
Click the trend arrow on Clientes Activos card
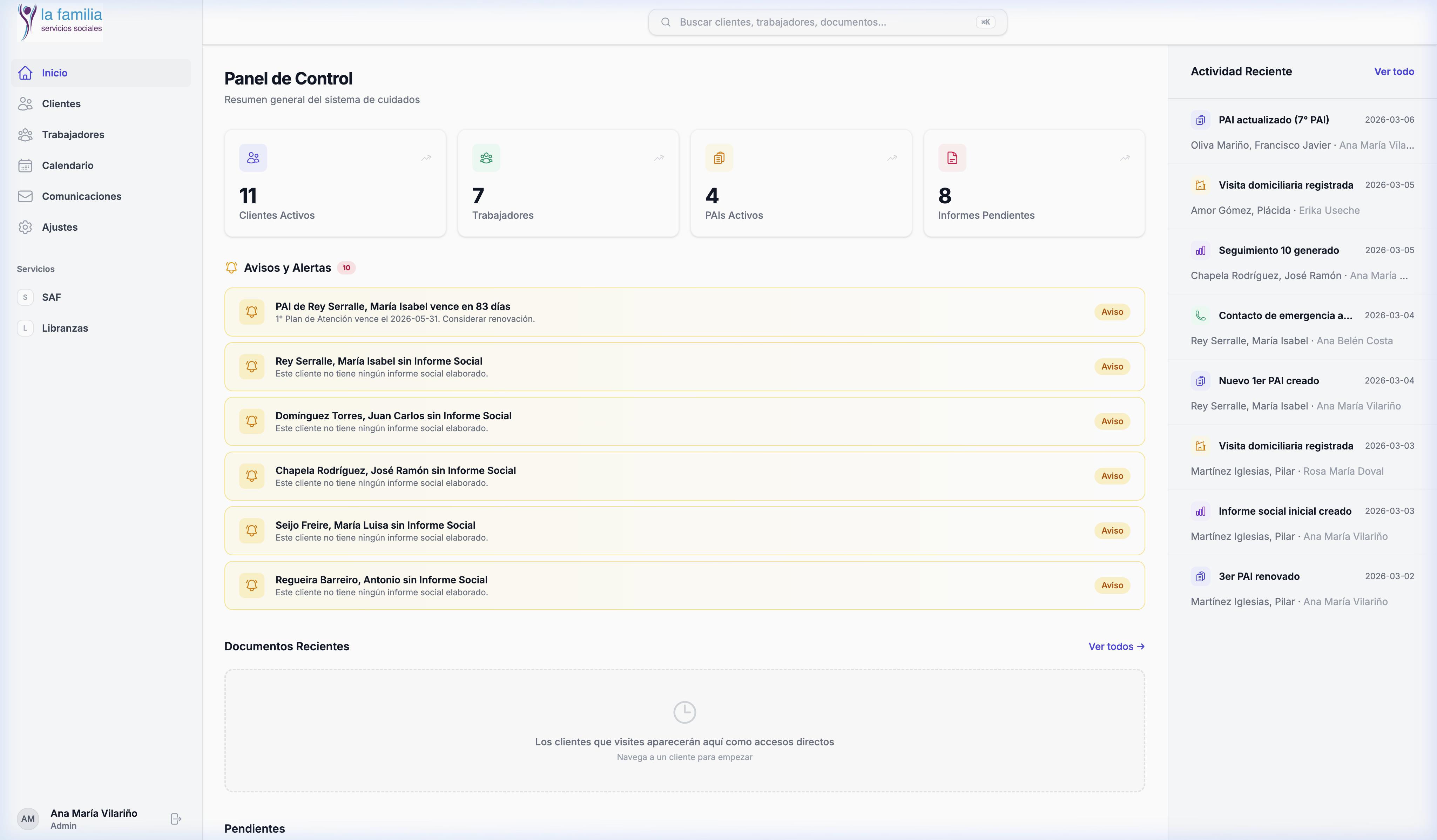point(426,158)
